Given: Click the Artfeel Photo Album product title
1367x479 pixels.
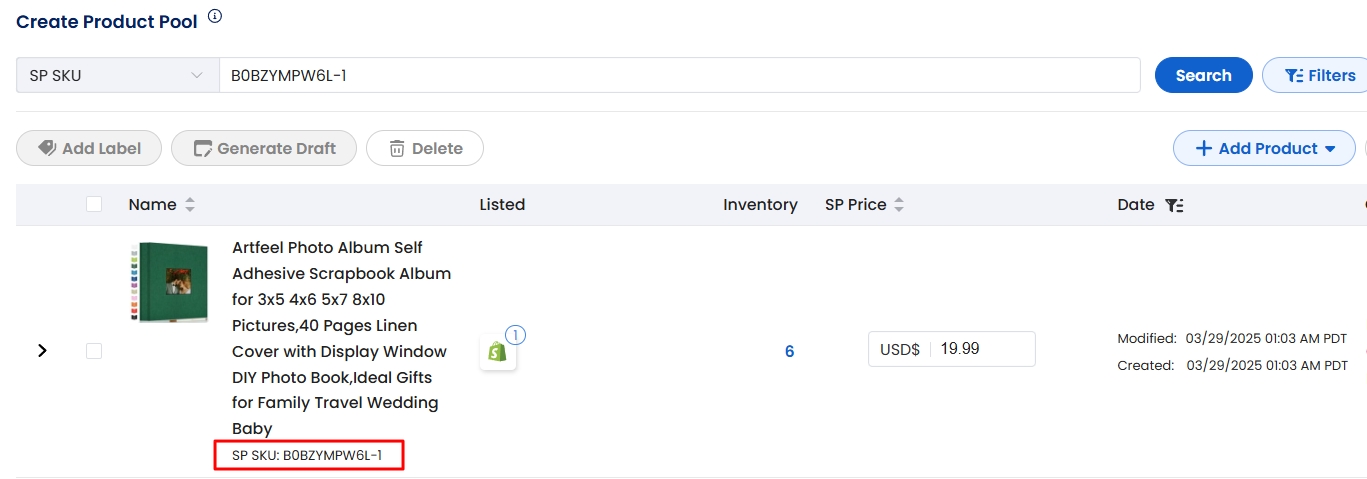Looking at the screenshot, I should click(x=342, y=338).
